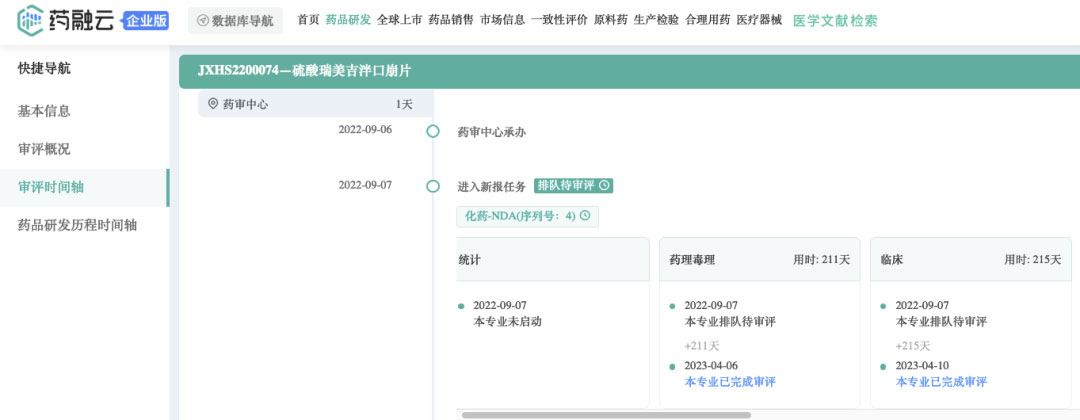The image size is (1080, 420).
Task: Click the clock icon next to 化药-NDA序列号
Action: coord(585,216)
